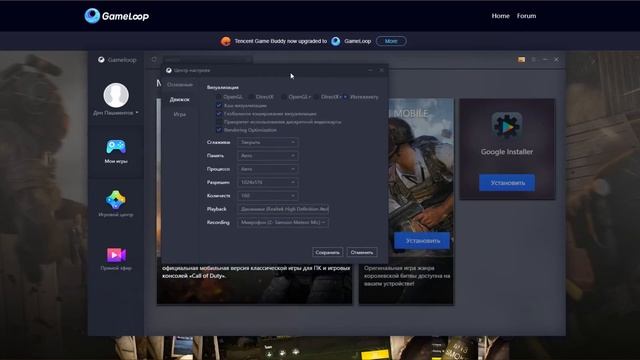The width and height of the screenshot is (640, 360).
Task: Select the OpenGL+ rendering option
Action: click(x=284, y=97)
